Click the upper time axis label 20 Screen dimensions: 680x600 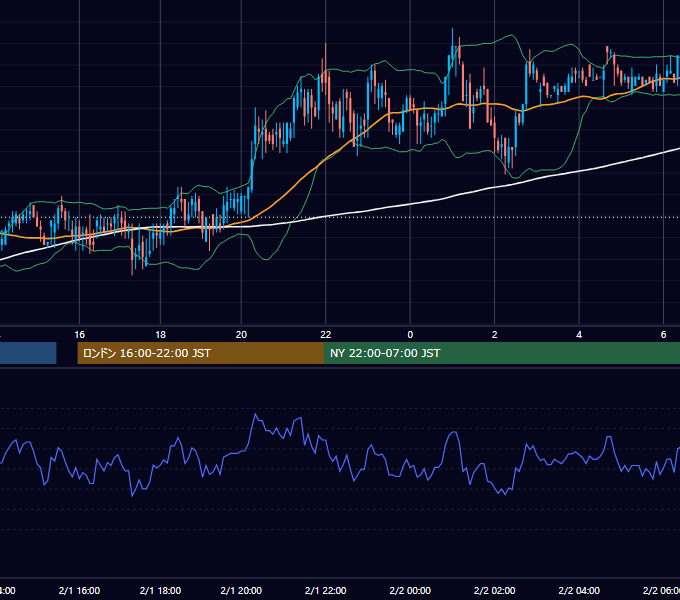[241, 335]
